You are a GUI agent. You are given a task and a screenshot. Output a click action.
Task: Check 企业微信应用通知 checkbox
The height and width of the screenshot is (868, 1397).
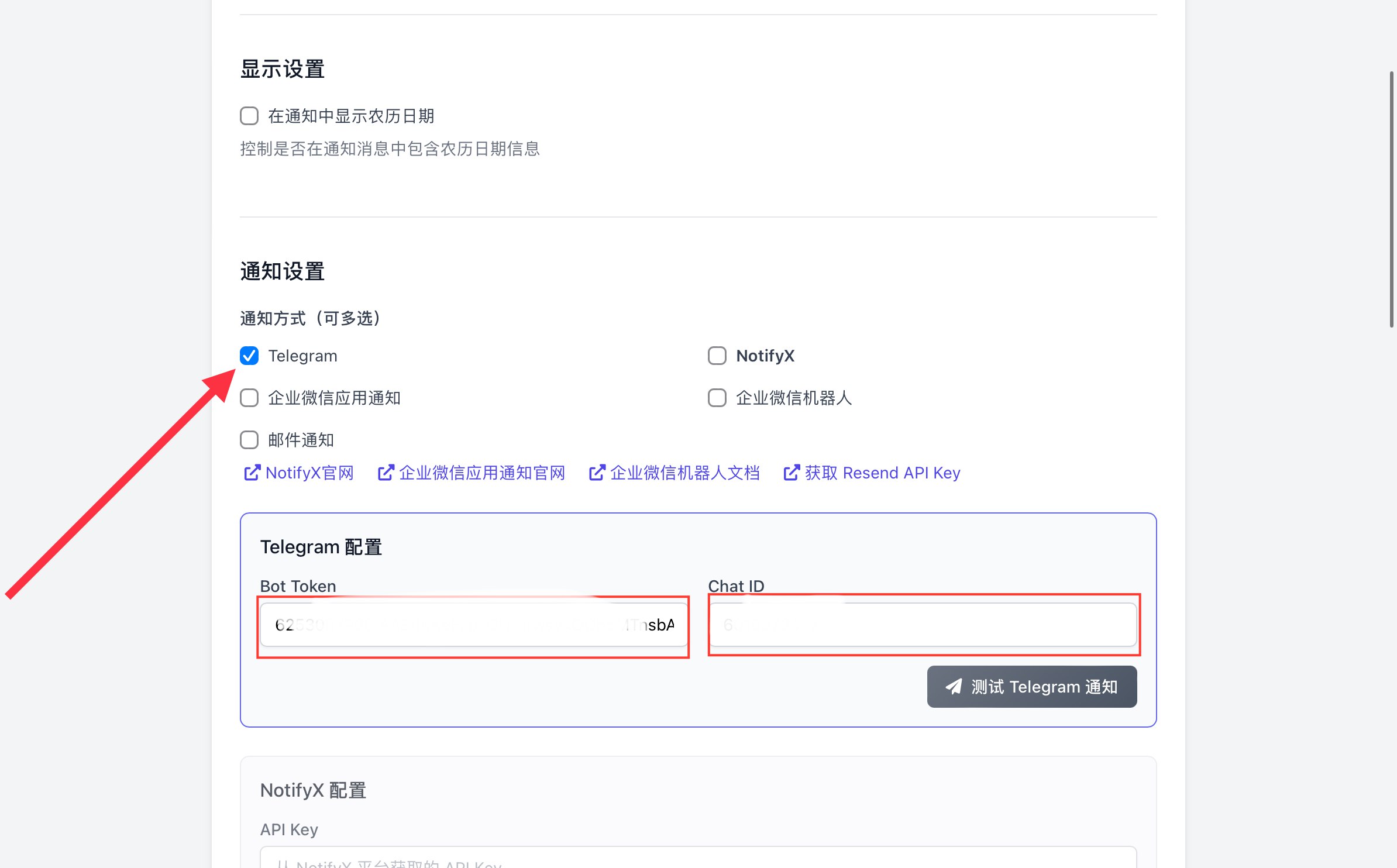pyautogui.click(x=249, y=398)
